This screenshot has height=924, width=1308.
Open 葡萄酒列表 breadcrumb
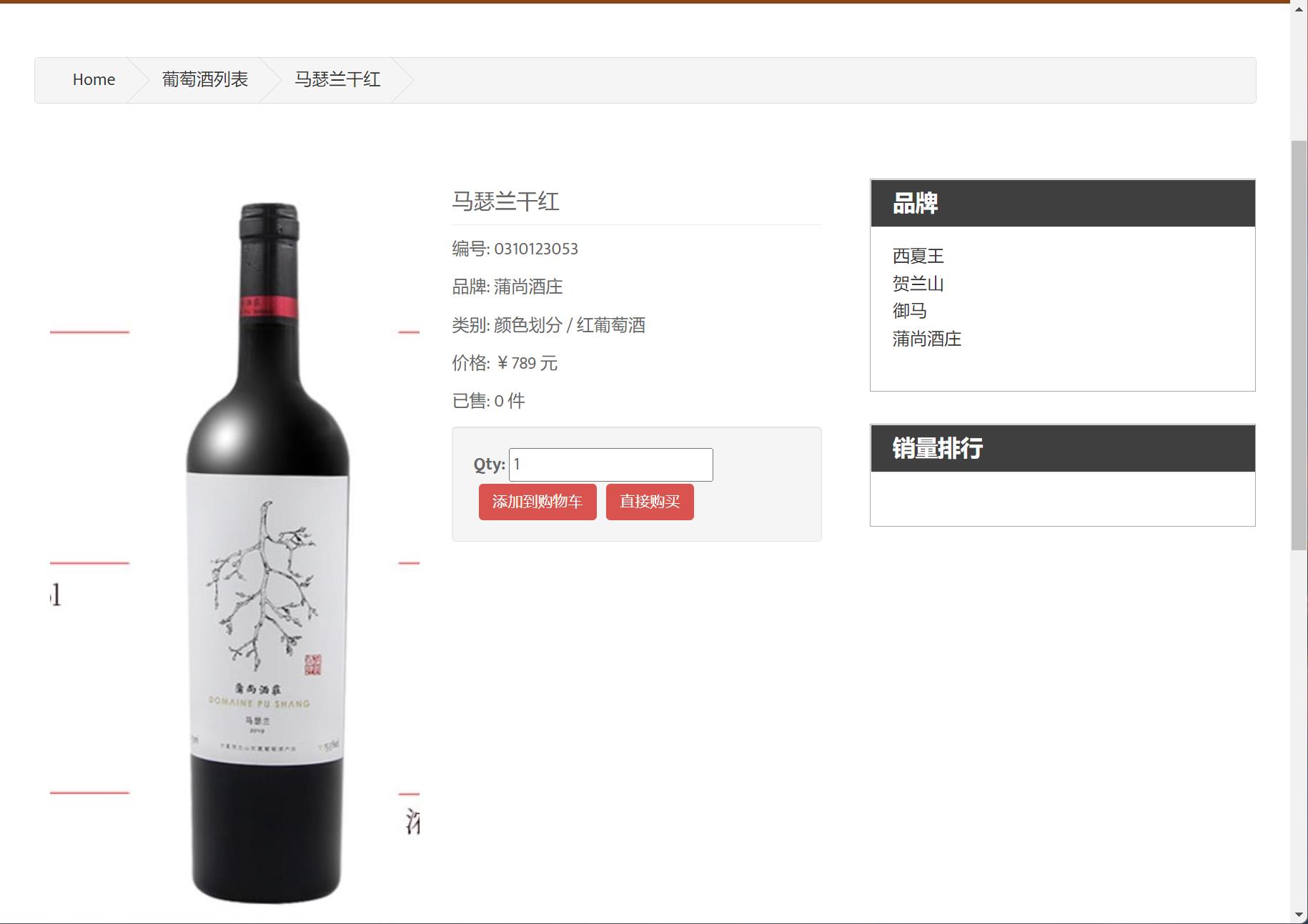[x=205, y=79]
